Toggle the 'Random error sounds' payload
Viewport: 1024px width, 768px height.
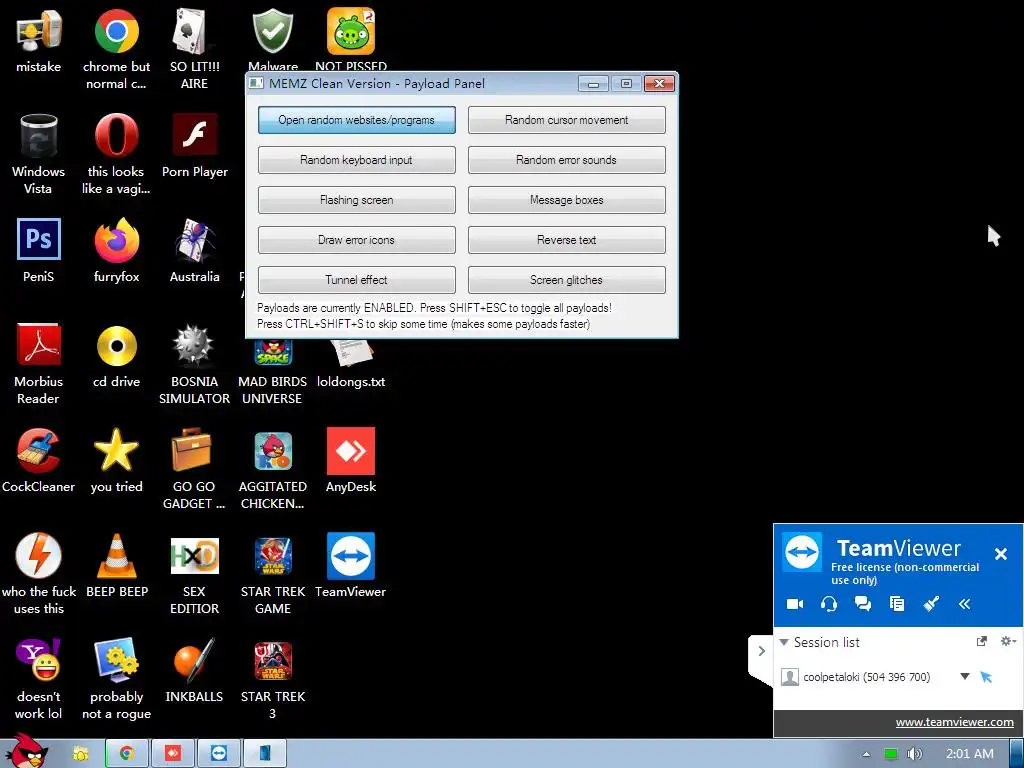click(x=566, y=160)
